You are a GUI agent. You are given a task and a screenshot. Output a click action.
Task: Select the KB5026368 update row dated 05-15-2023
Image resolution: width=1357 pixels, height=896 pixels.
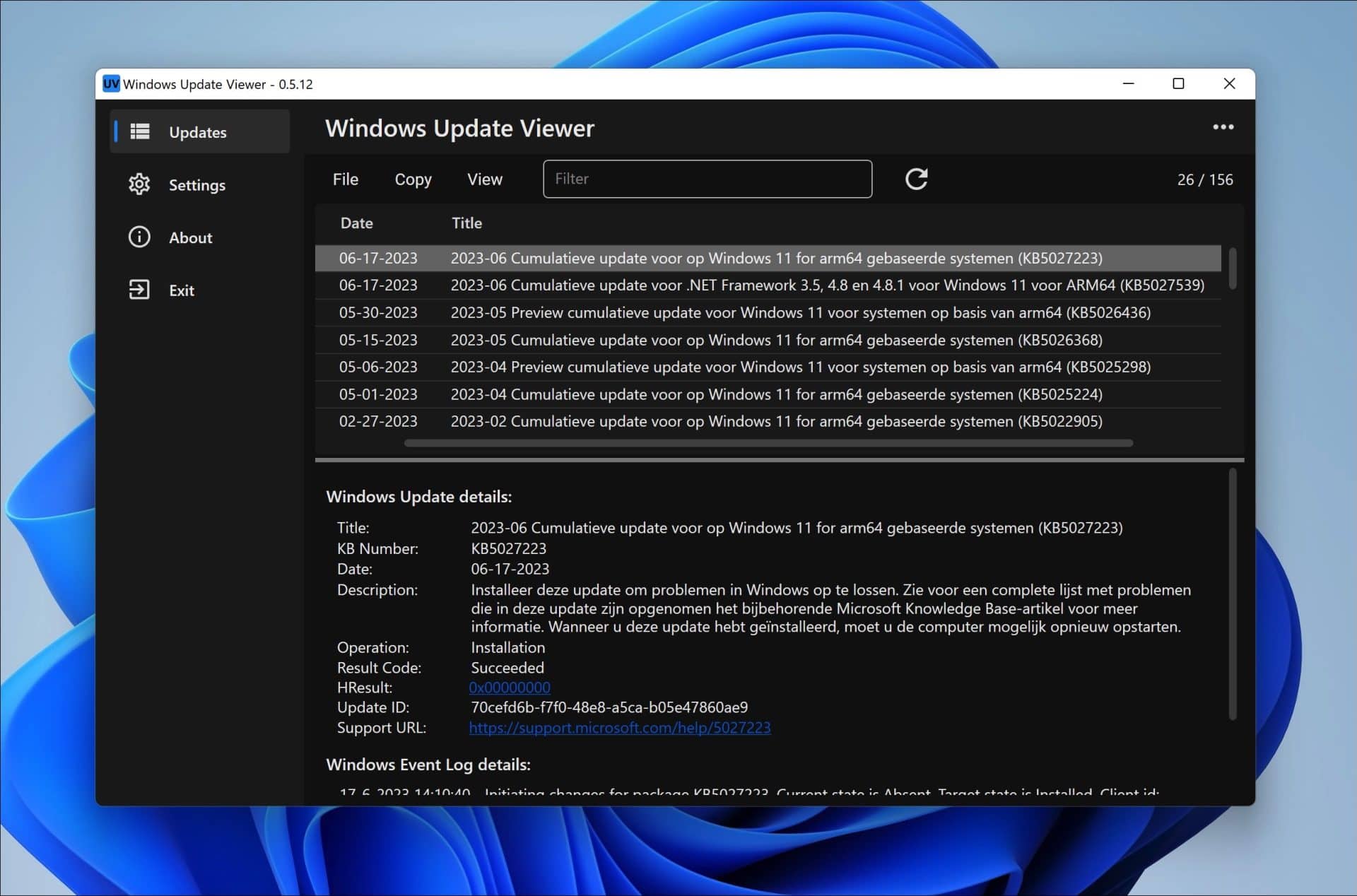click(768, 340)
